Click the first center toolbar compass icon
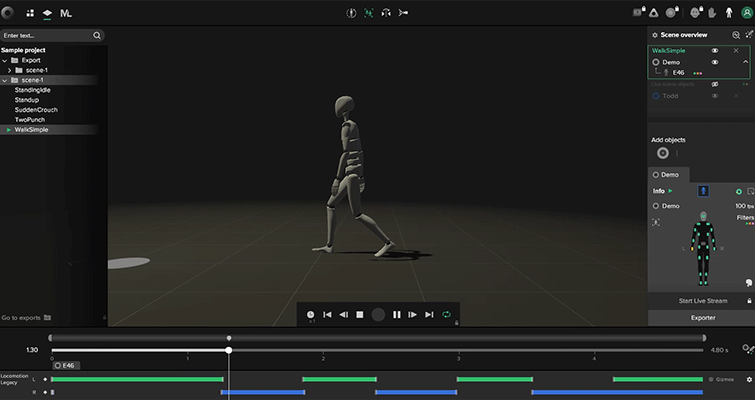This screenshot has height=400, width=755. click(351, 13)
